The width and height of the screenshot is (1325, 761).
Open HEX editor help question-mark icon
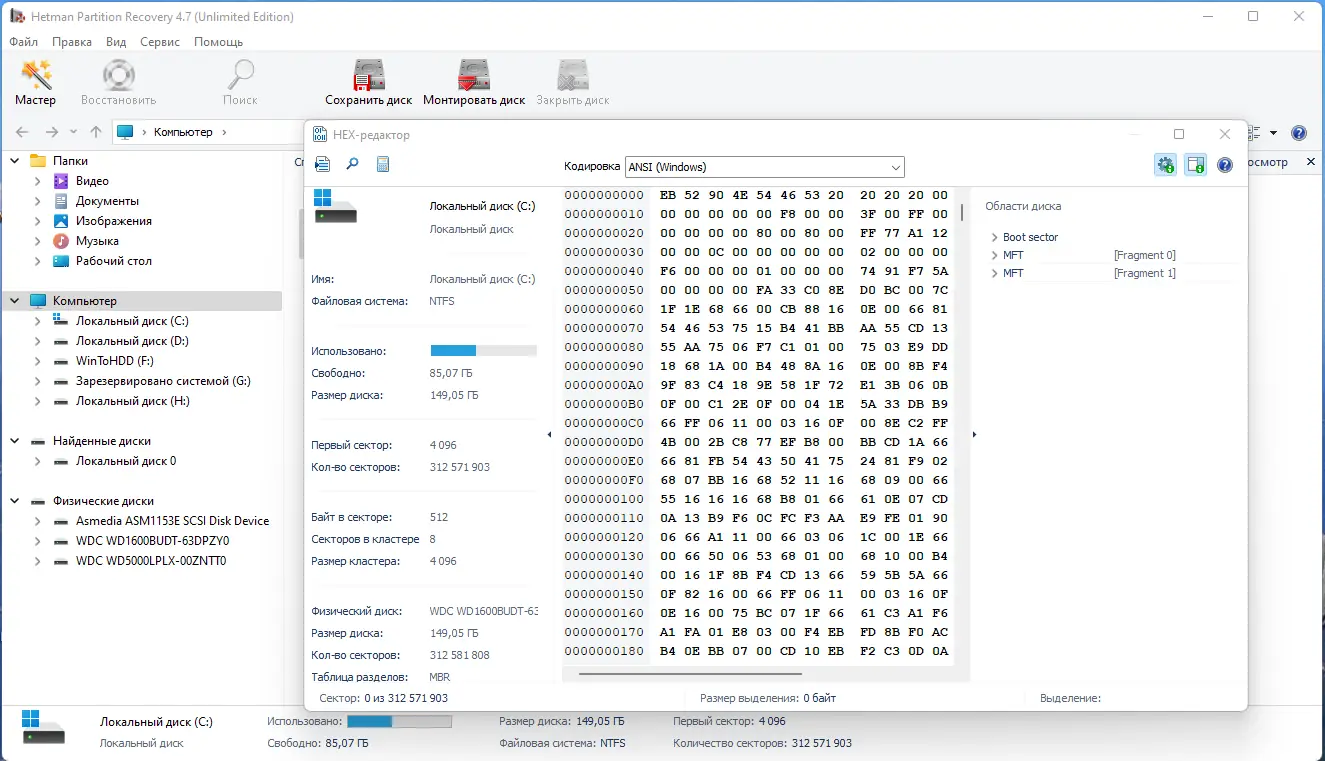(1225, 165)
